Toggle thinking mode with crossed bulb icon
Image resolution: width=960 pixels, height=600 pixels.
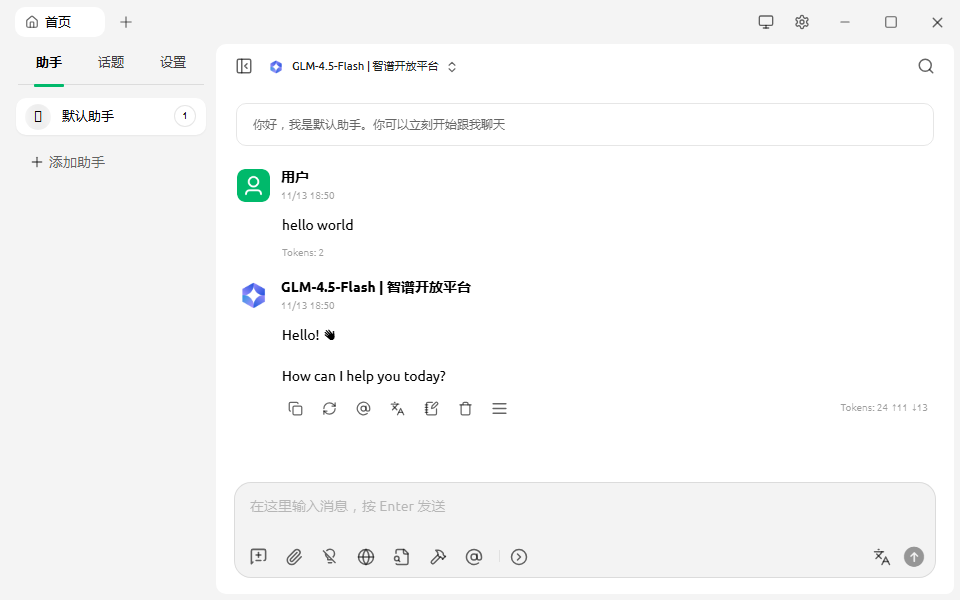[x=329, y=557]
